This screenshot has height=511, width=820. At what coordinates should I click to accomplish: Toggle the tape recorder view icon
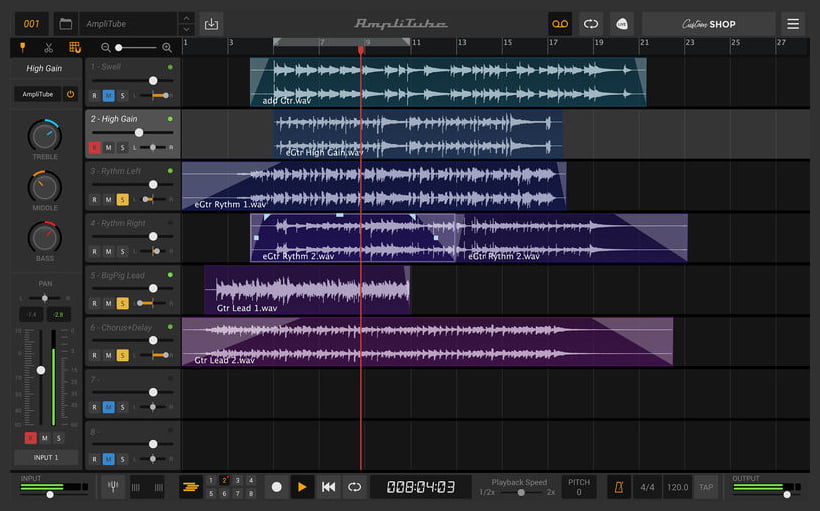point(560,24)
